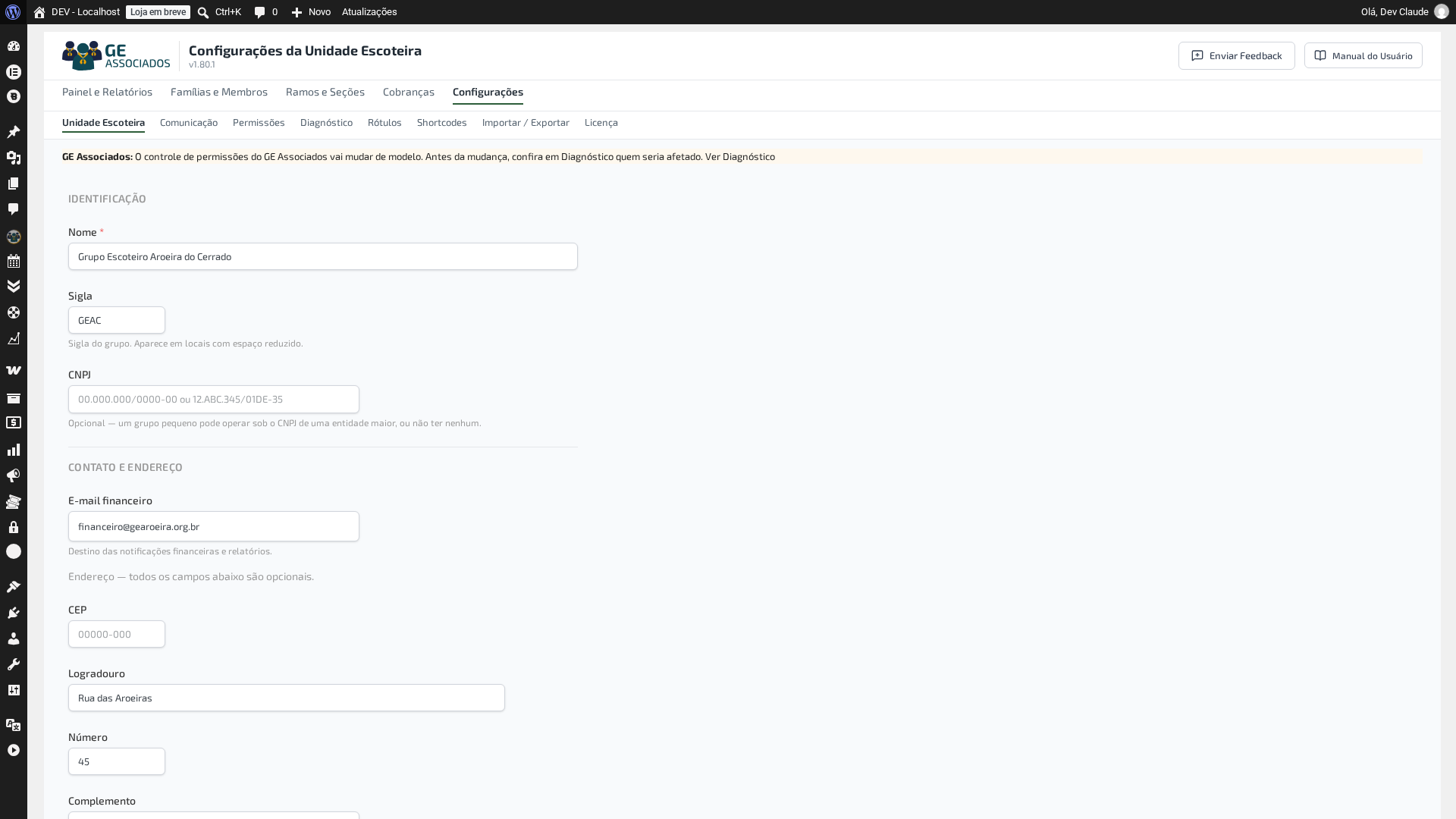Viewport: 1456px width, 819px height.
Task: Open Tools wrench sidebar icon
Action: tap(14, 664)
